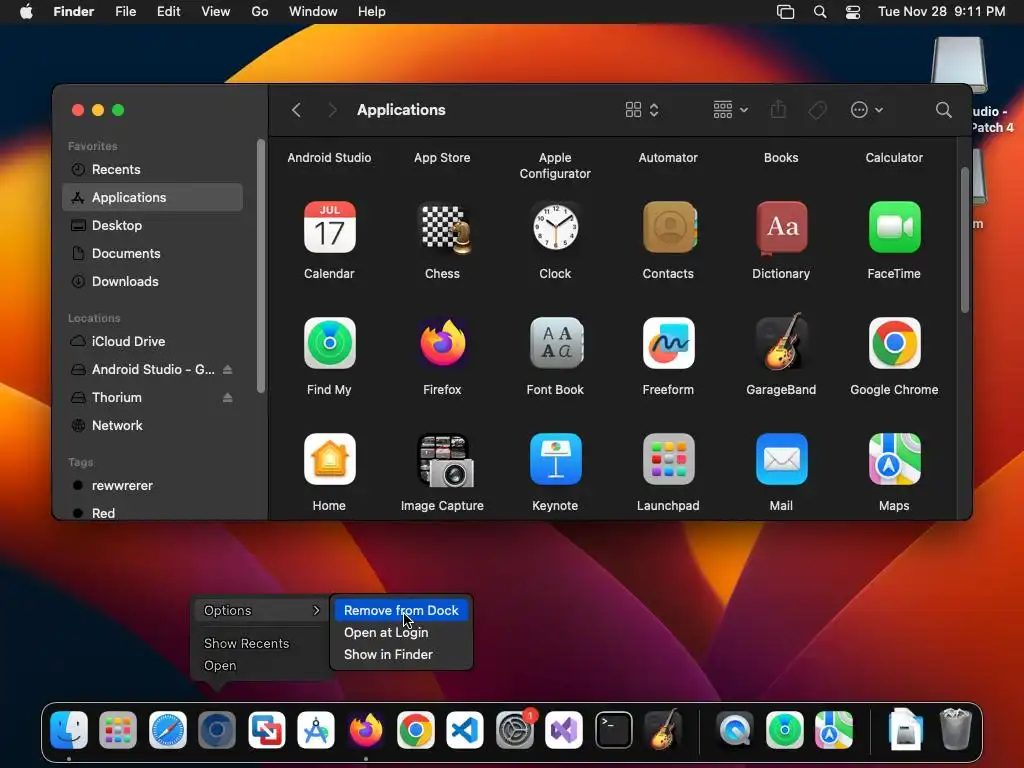Select Maps in the Applications window
Screen dimensions: 1024x768
895,459
